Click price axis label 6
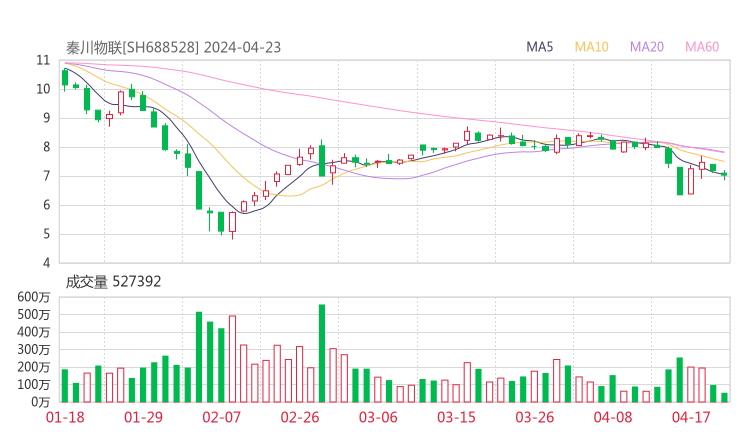Screen dimensions: 740x440 click(46, 205)
